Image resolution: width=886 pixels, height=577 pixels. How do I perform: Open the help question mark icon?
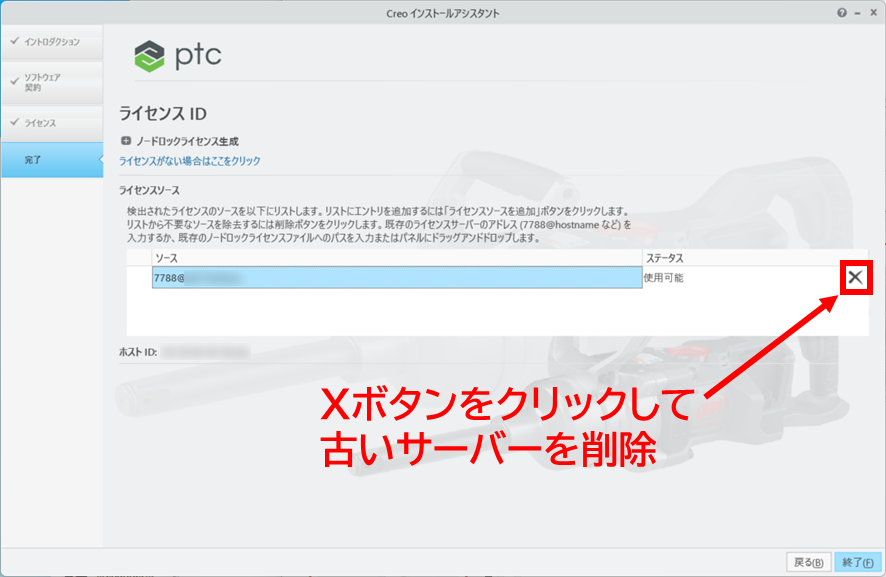tap(842, 13)
